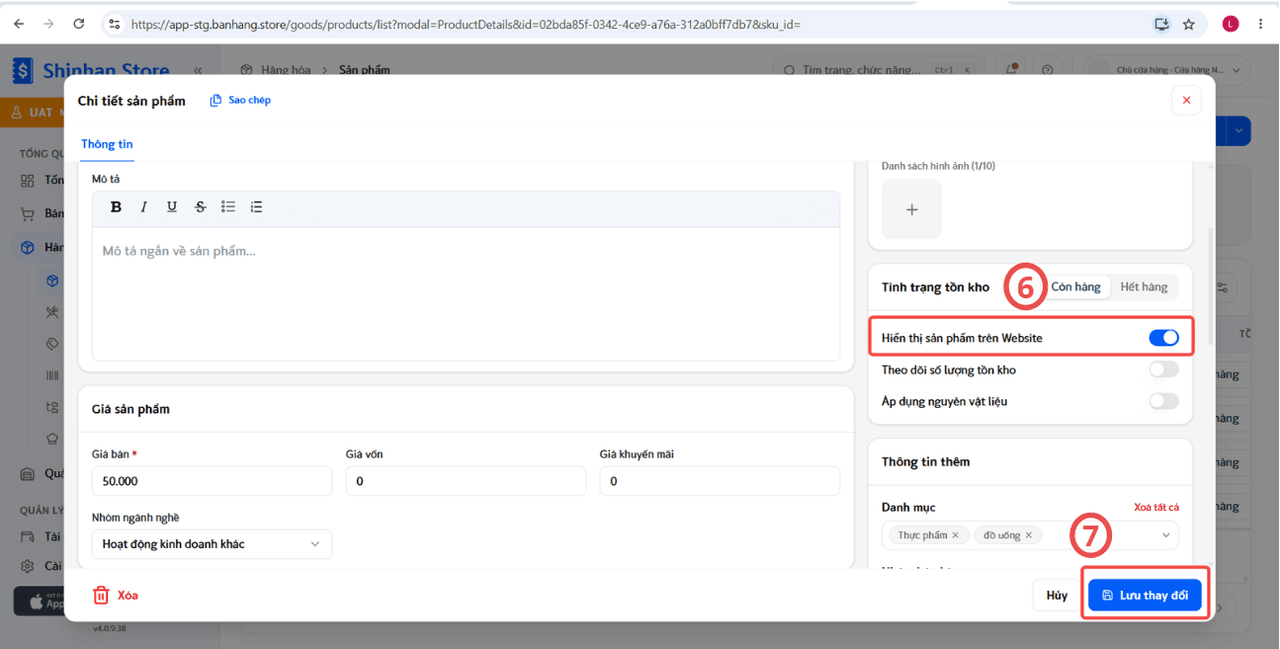The width and height of the screenshot is (1280, 649).
Task: Click the shopping cart icon in the sidebar
Action: (28, 214)
